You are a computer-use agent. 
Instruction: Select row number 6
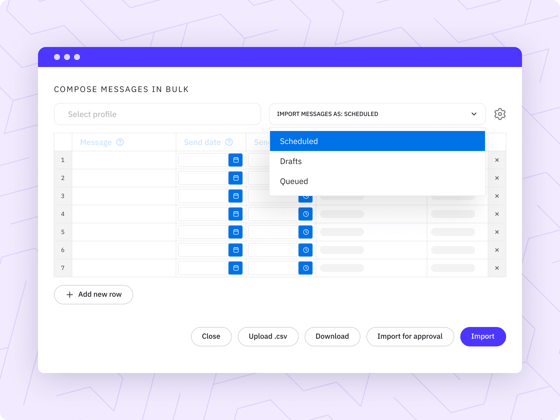point(63,250)
